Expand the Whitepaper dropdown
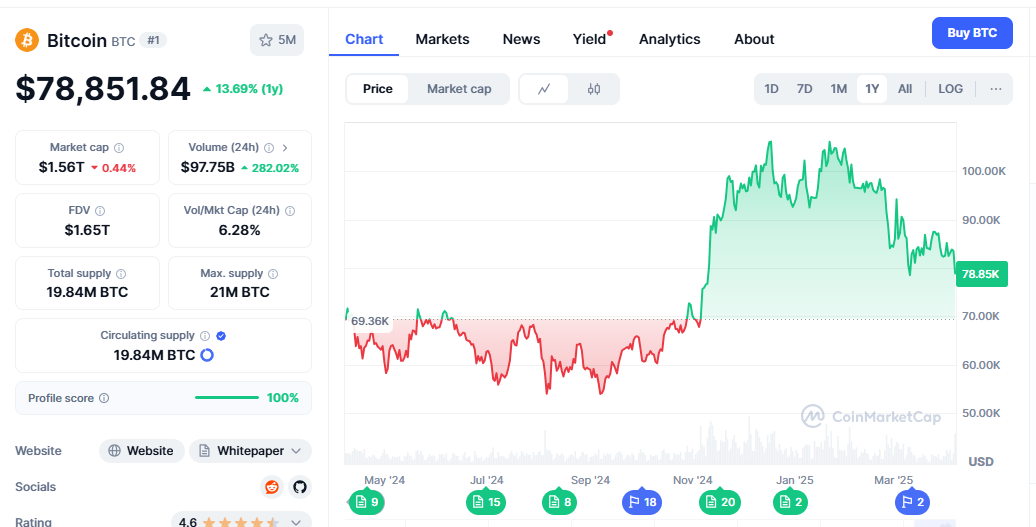1036x527 pixels. coord(295,451)
